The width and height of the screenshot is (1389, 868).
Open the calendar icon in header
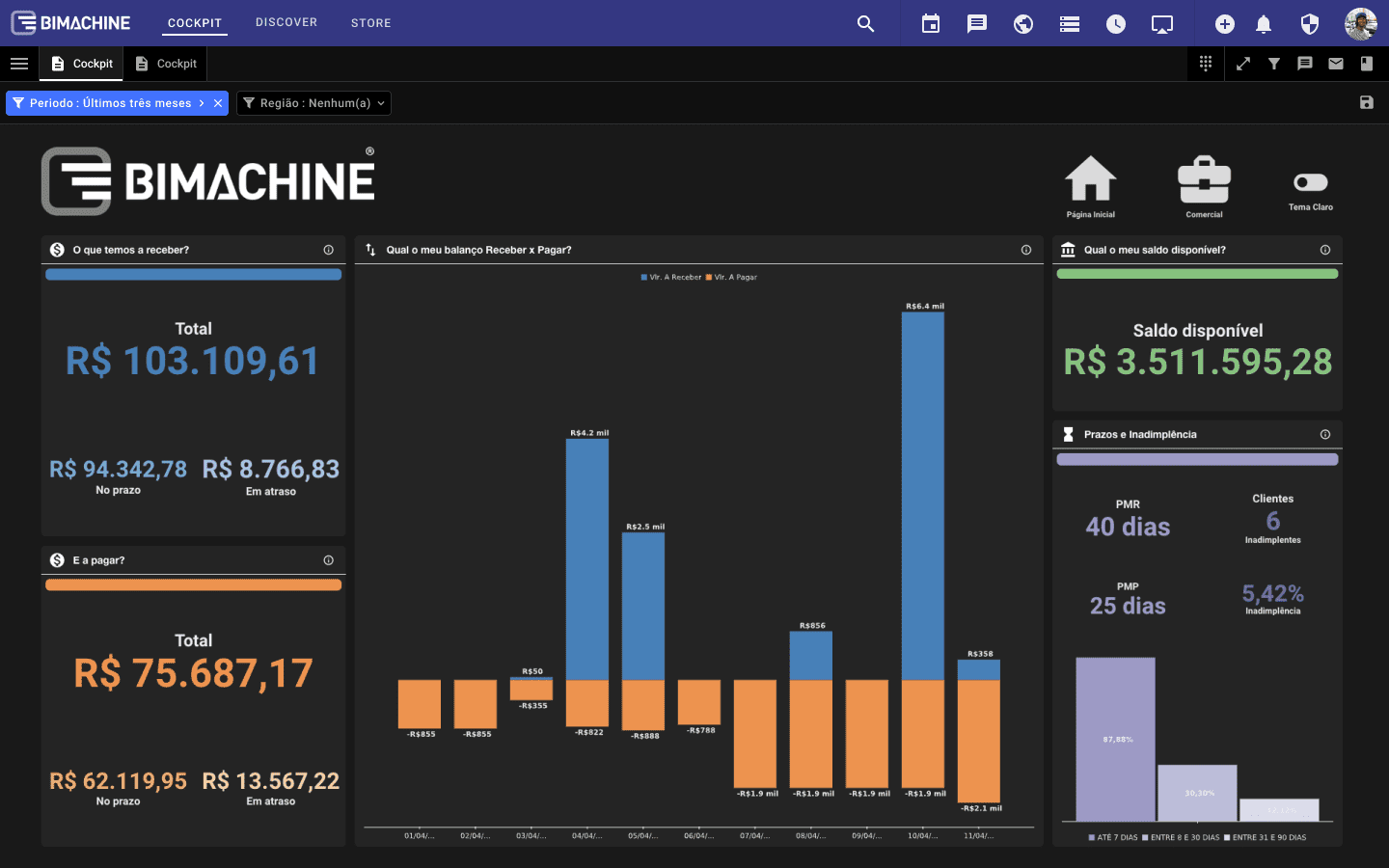coord(931,24)
